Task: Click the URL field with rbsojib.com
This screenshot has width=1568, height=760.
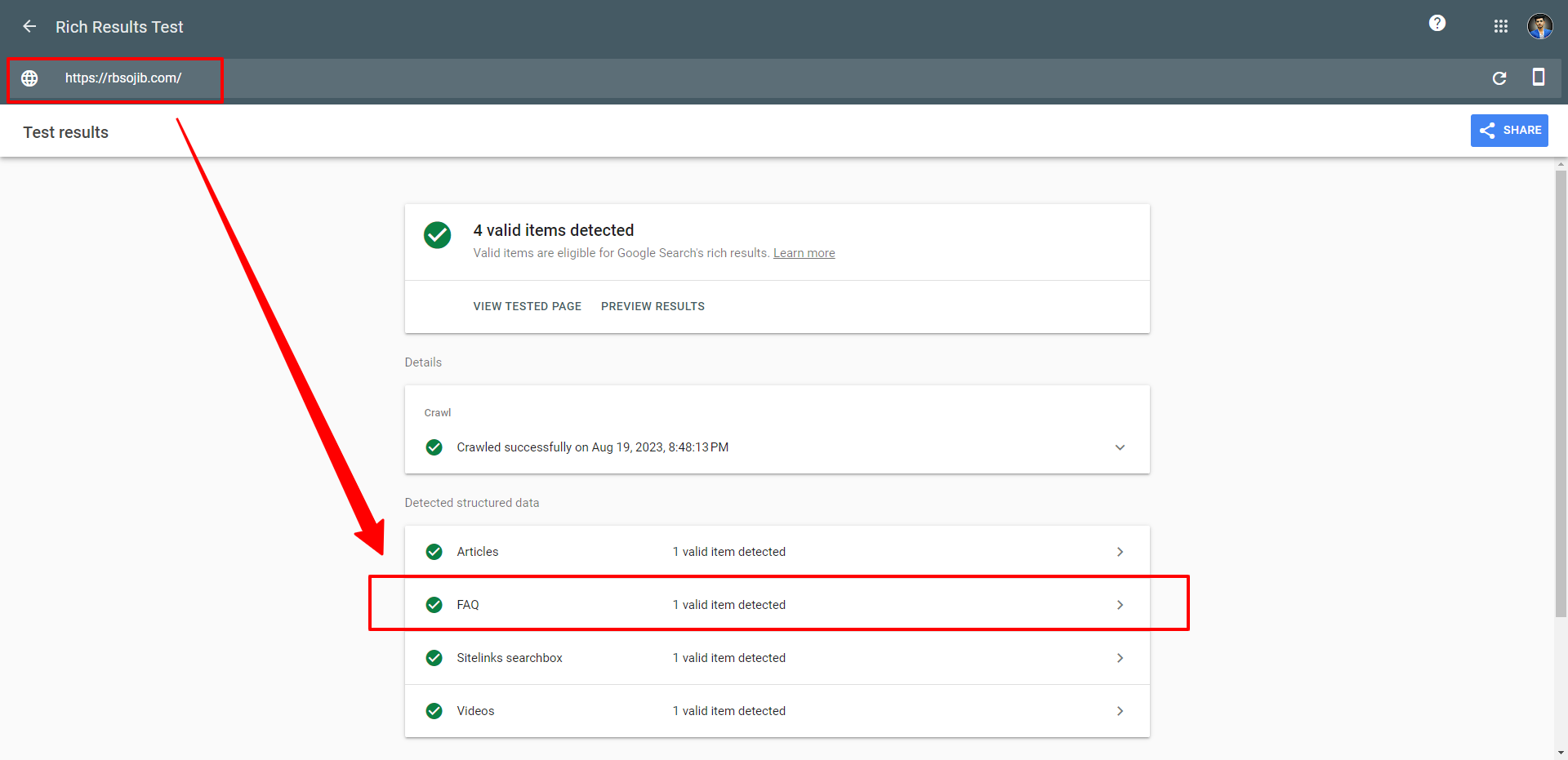Action: [x=123, y=78]
